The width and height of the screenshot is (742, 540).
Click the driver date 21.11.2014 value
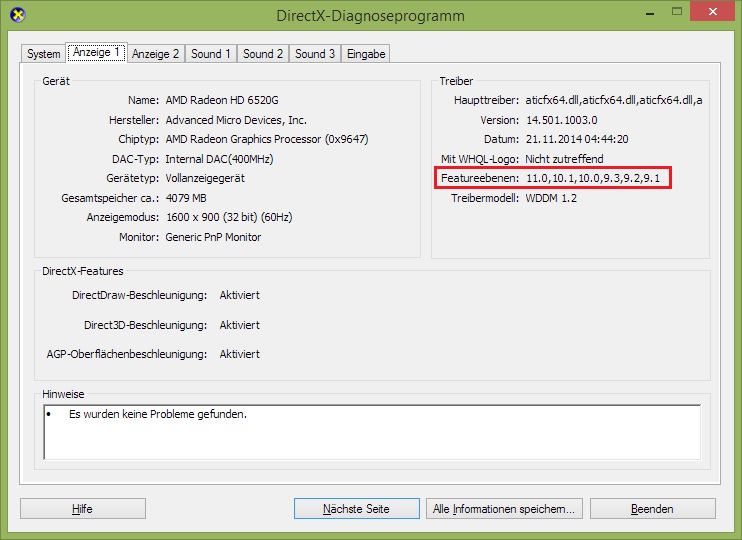click(577, 139)
